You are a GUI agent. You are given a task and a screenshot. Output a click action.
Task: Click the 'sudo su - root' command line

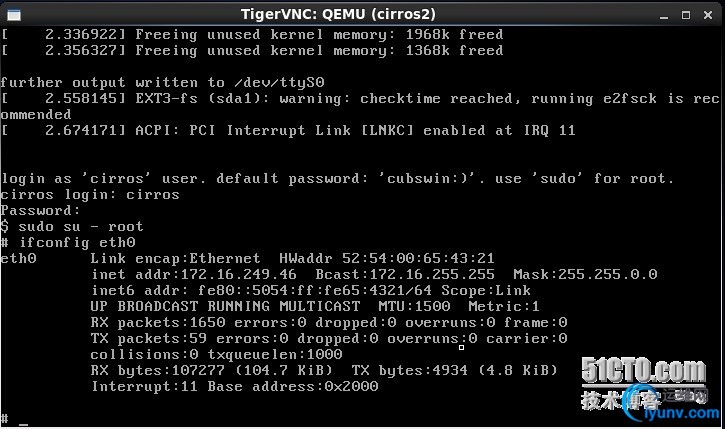tap(72, 227)
